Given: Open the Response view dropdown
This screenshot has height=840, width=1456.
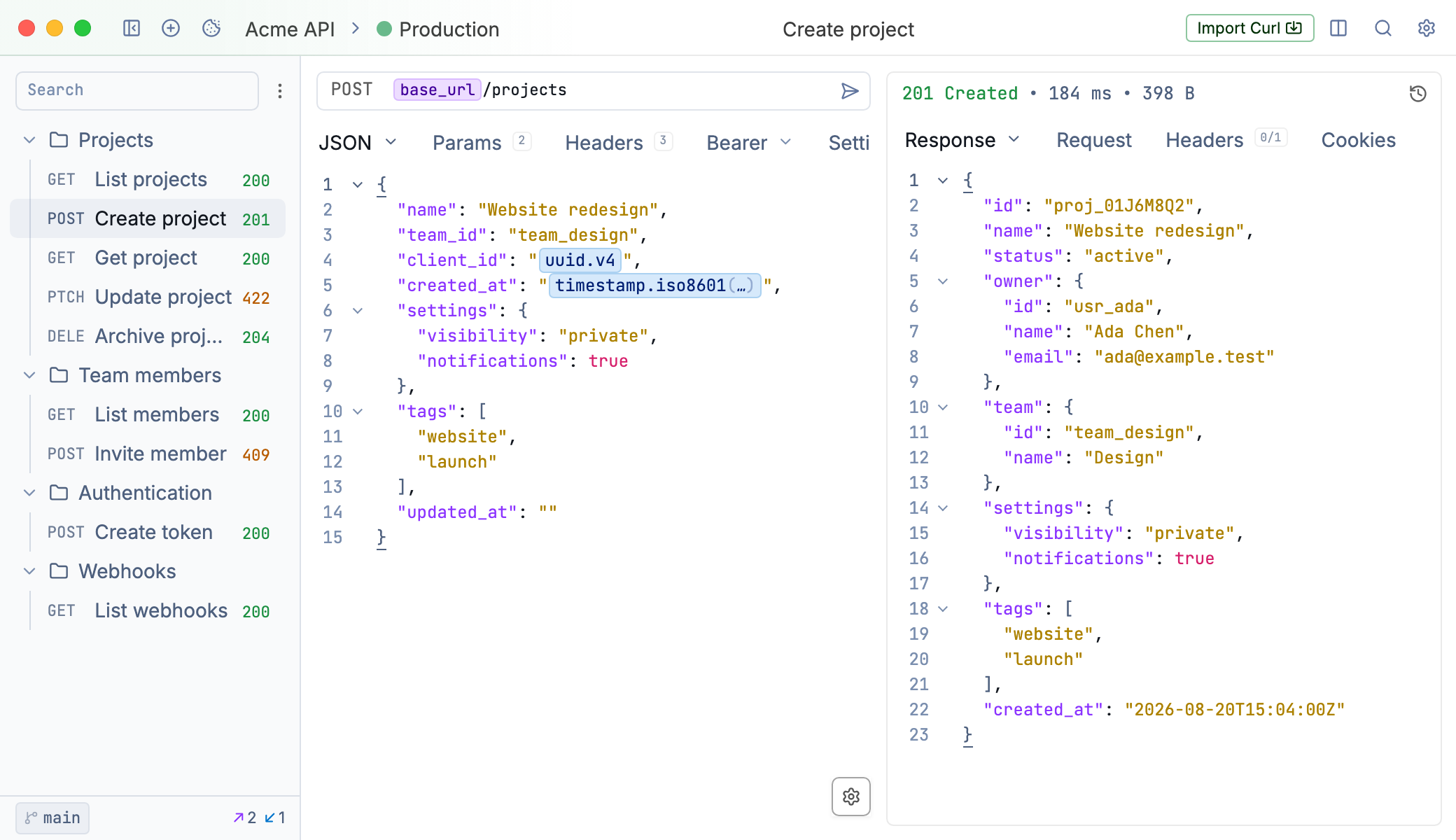Looking at the screenshot, I should coord(962,140).
